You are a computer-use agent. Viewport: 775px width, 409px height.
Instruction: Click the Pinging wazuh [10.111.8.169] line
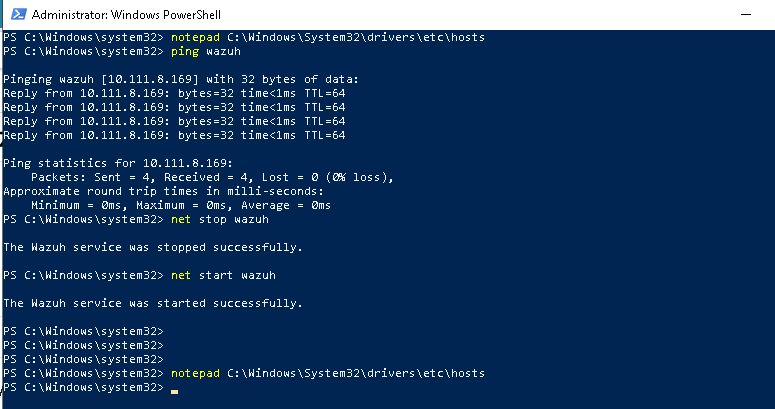(181, 79)
